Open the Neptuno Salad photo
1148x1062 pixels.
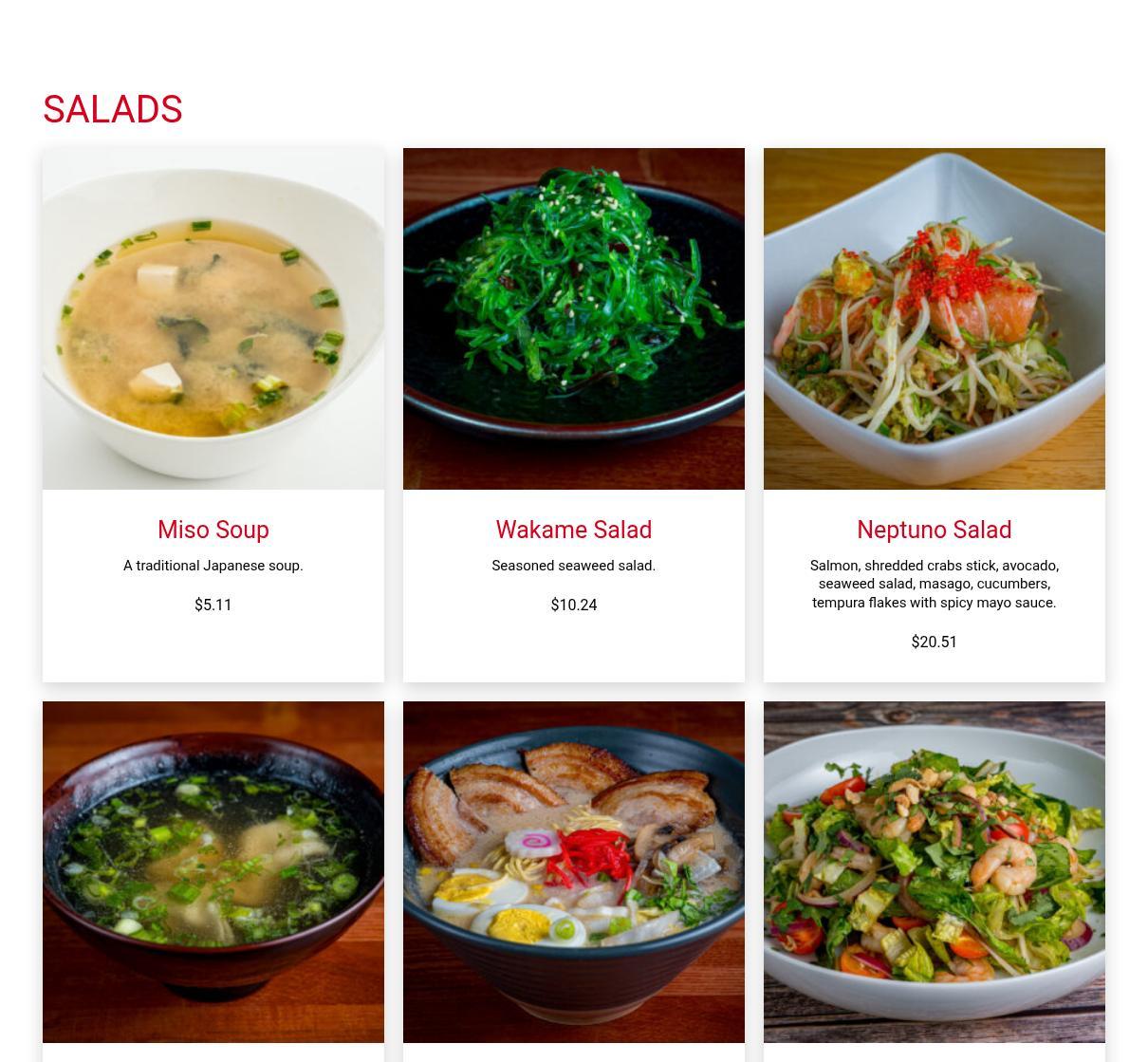point(935,319)
